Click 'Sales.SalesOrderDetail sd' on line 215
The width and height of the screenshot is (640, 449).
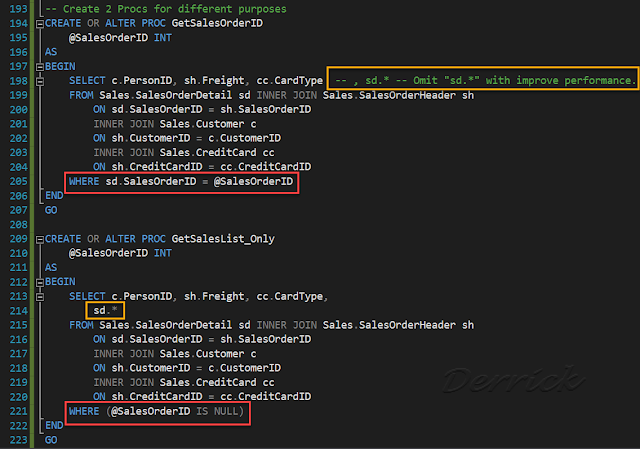coord(175,325)
